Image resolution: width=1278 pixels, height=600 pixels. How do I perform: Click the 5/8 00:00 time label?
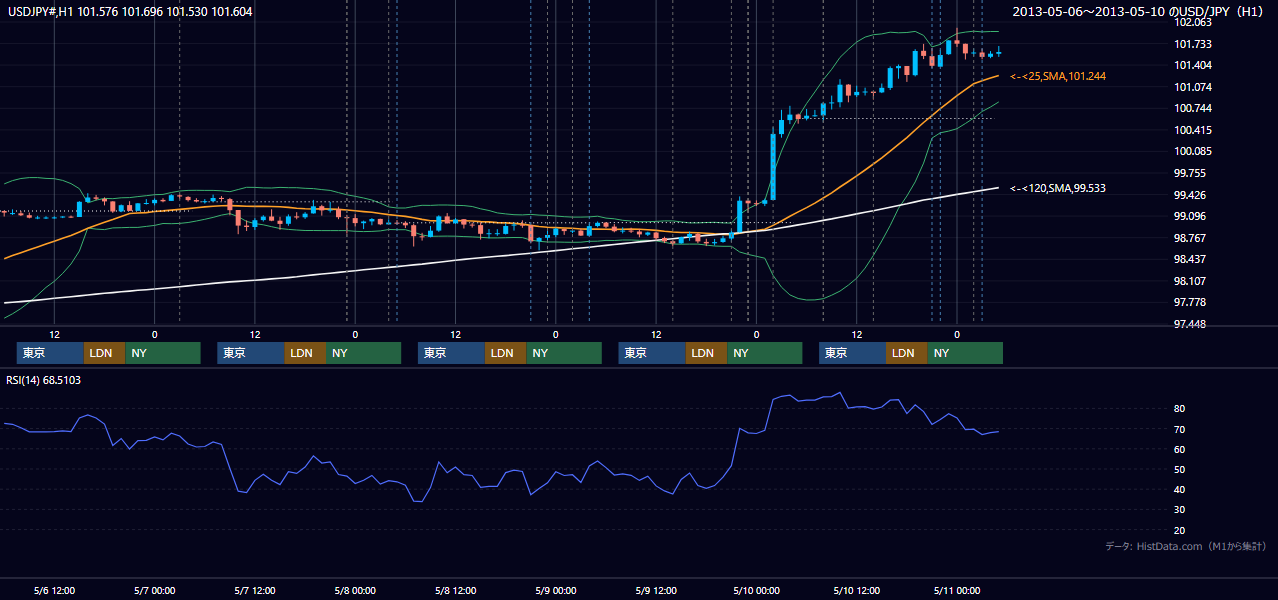click(354, 590)
